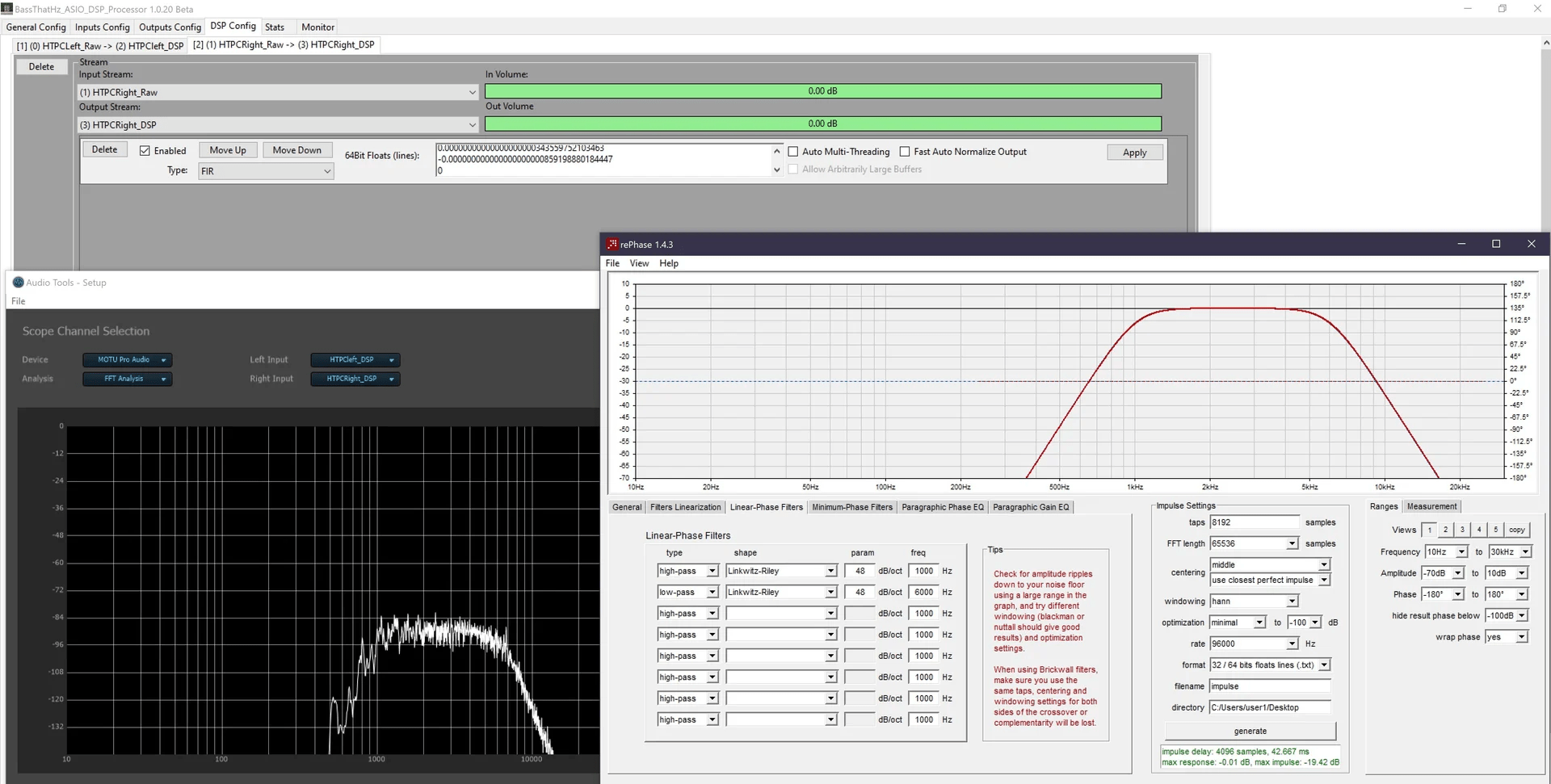Select view 1 button in Ranges
Screen dimensions: 1551x784
1430,530
